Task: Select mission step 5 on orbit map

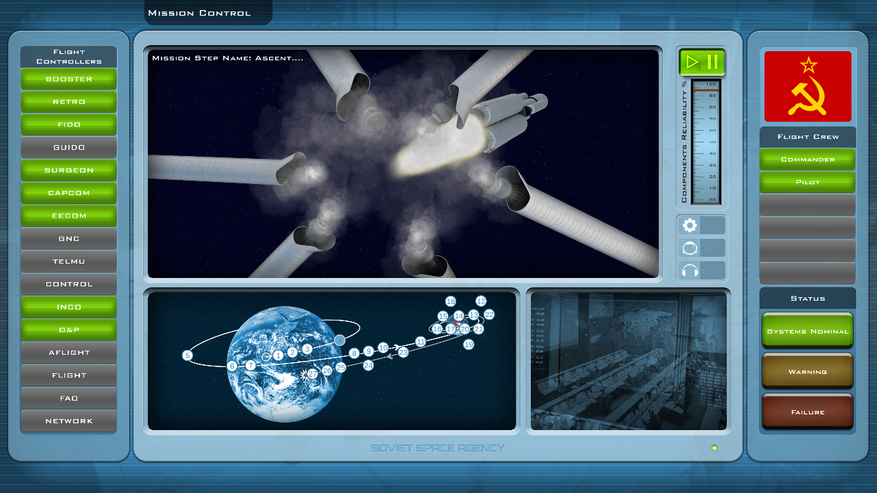Action: [x=187, y=355]
